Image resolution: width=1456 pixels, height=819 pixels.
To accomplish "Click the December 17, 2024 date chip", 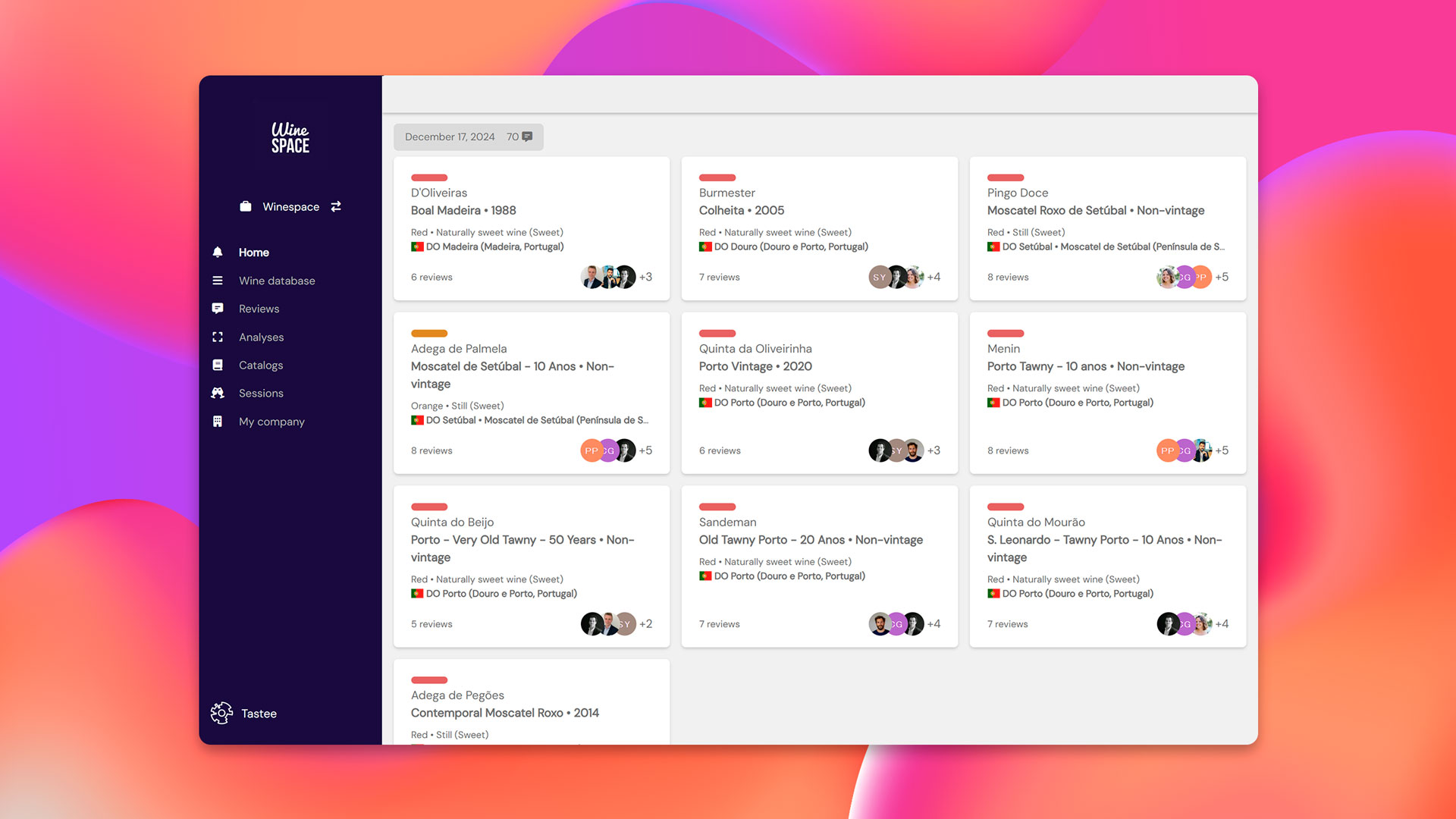I will [450, 137].
